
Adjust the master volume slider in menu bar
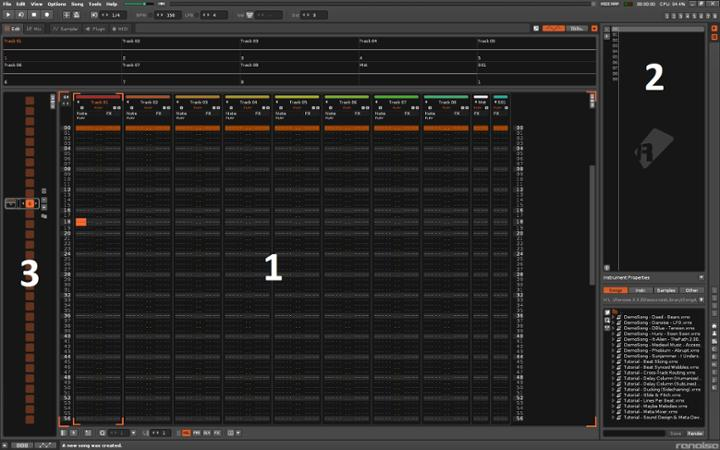click(139, 4)
